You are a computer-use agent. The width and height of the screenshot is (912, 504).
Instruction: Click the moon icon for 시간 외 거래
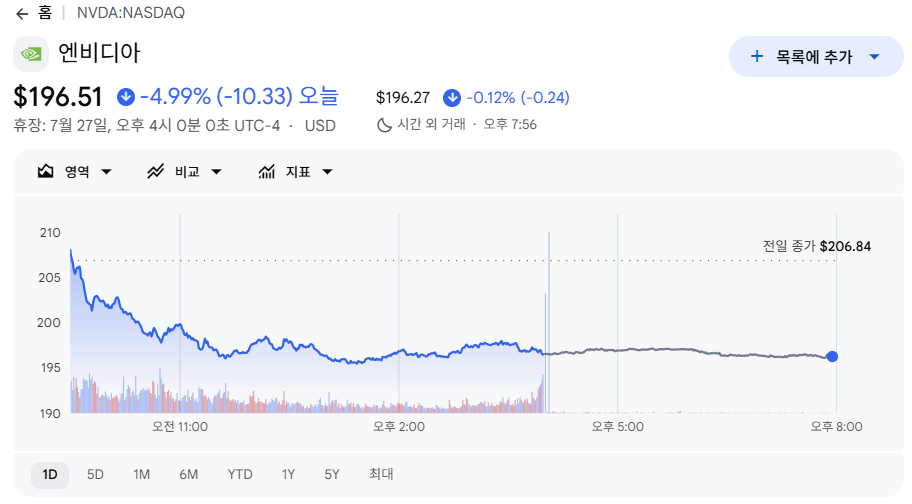pos(384,124)
